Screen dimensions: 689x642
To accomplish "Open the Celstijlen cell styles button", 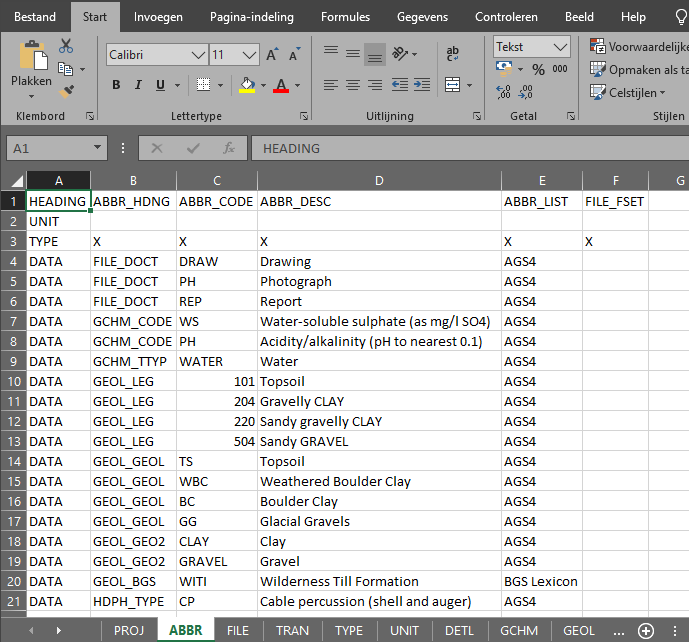I will 628,93.
